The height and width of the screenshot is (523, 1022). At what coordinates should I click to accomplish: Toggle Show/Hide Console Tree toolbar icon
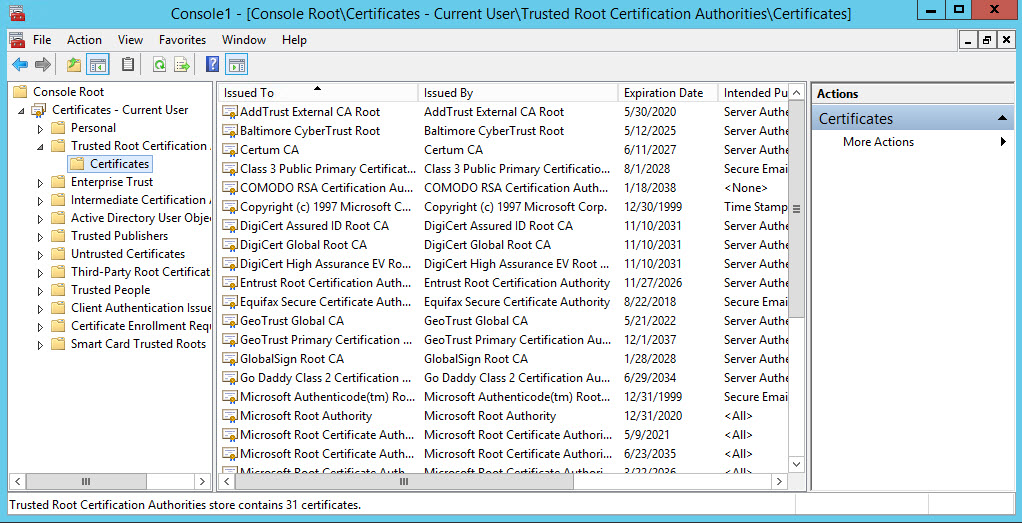[98, 65]
